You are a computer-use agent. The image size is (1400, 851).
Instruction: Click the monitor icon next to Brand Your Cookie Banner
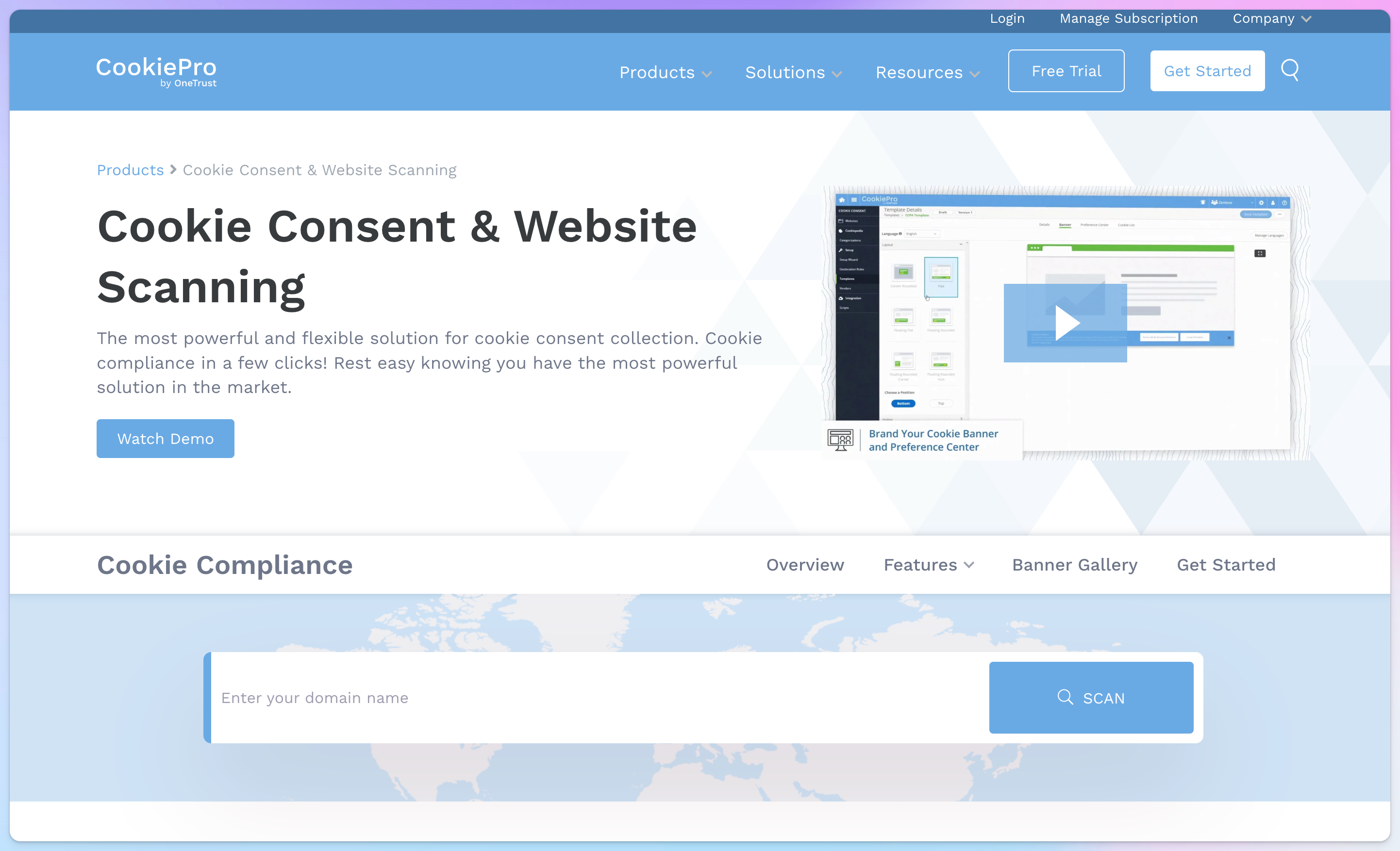click(840, 440)
